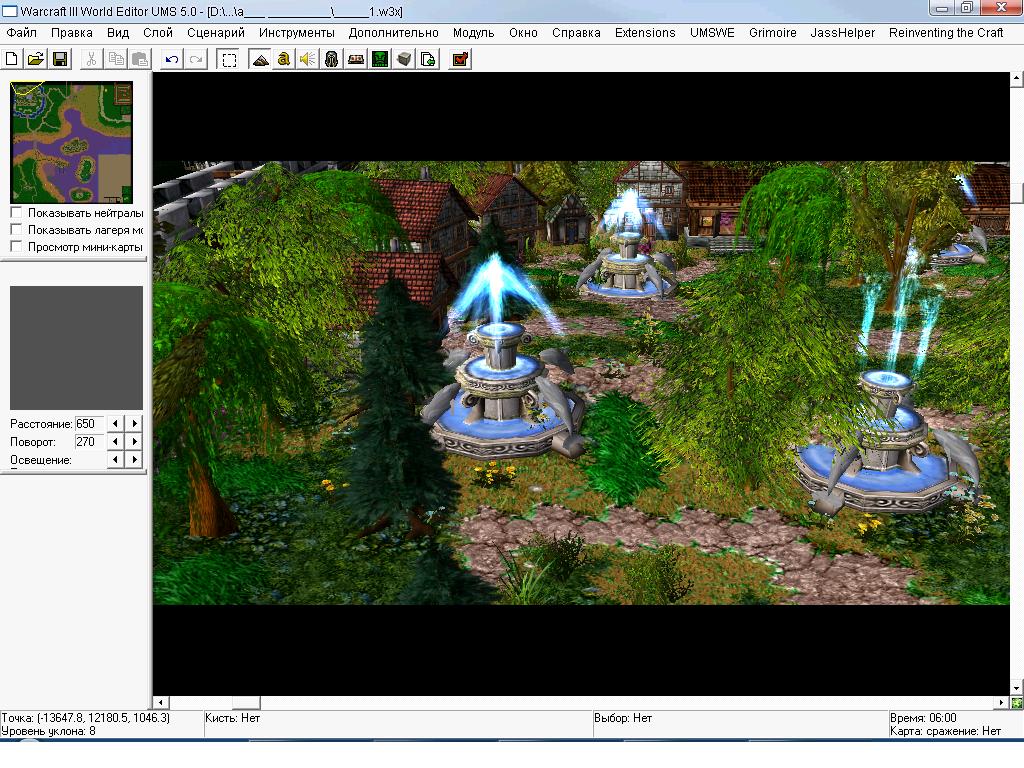
Task: Toggle the 'Показывать лагеря' checkbox
Action: click(16, 229)
